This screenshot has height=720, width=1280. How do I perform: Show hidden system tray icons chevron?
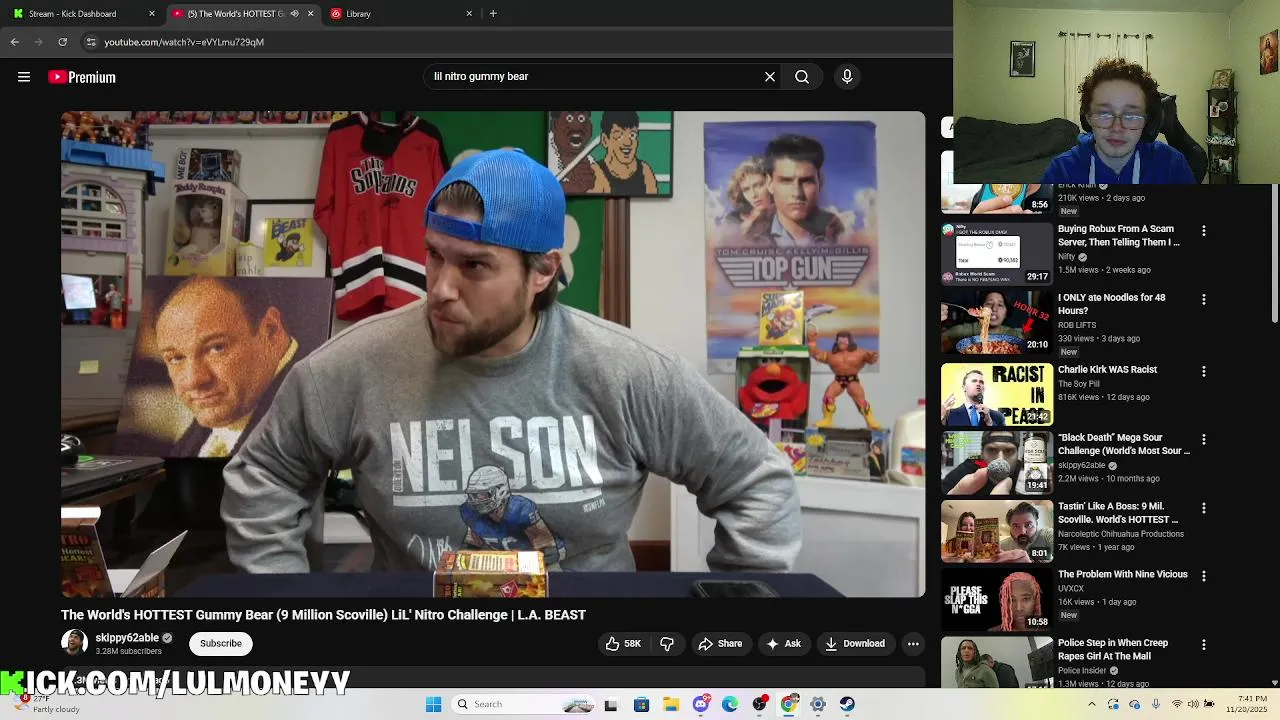pyautogui.click(x=1091, y=704)
